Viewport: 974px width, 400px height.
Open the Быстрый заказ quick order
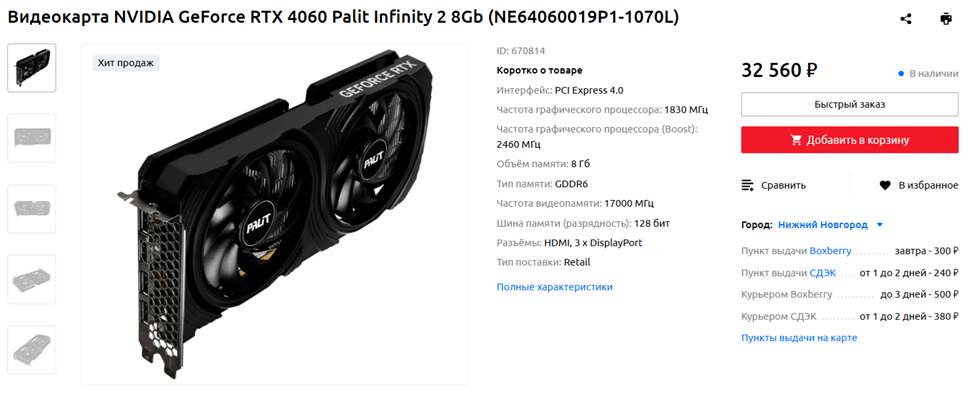point(850,104)
